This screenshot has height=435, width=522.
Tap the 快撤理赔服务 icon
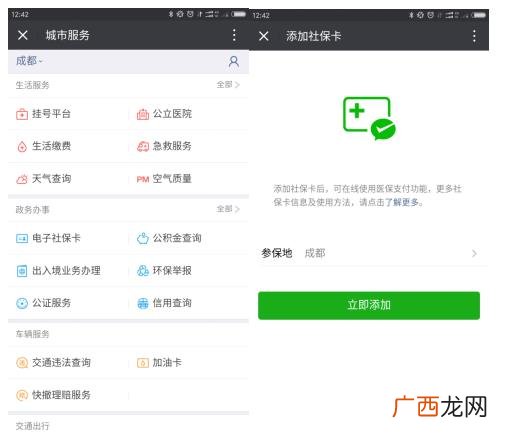(x=22, y=395)
